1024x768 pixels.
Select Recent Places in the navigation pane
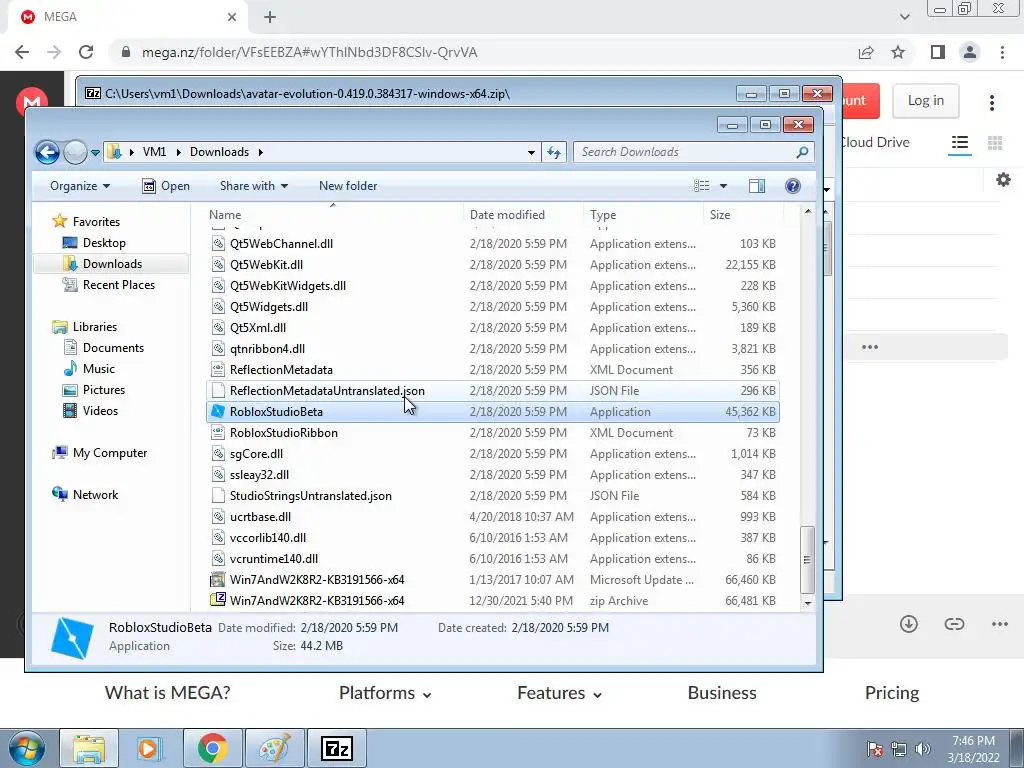click(119, 285)
